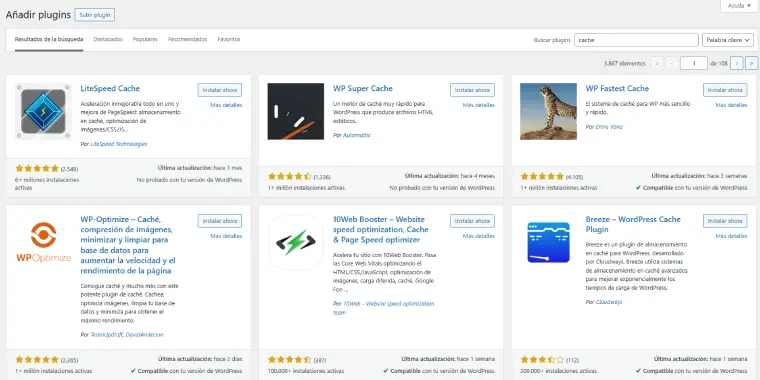
Task: Click the Subir plugin button
Action: tap(95, 15)
